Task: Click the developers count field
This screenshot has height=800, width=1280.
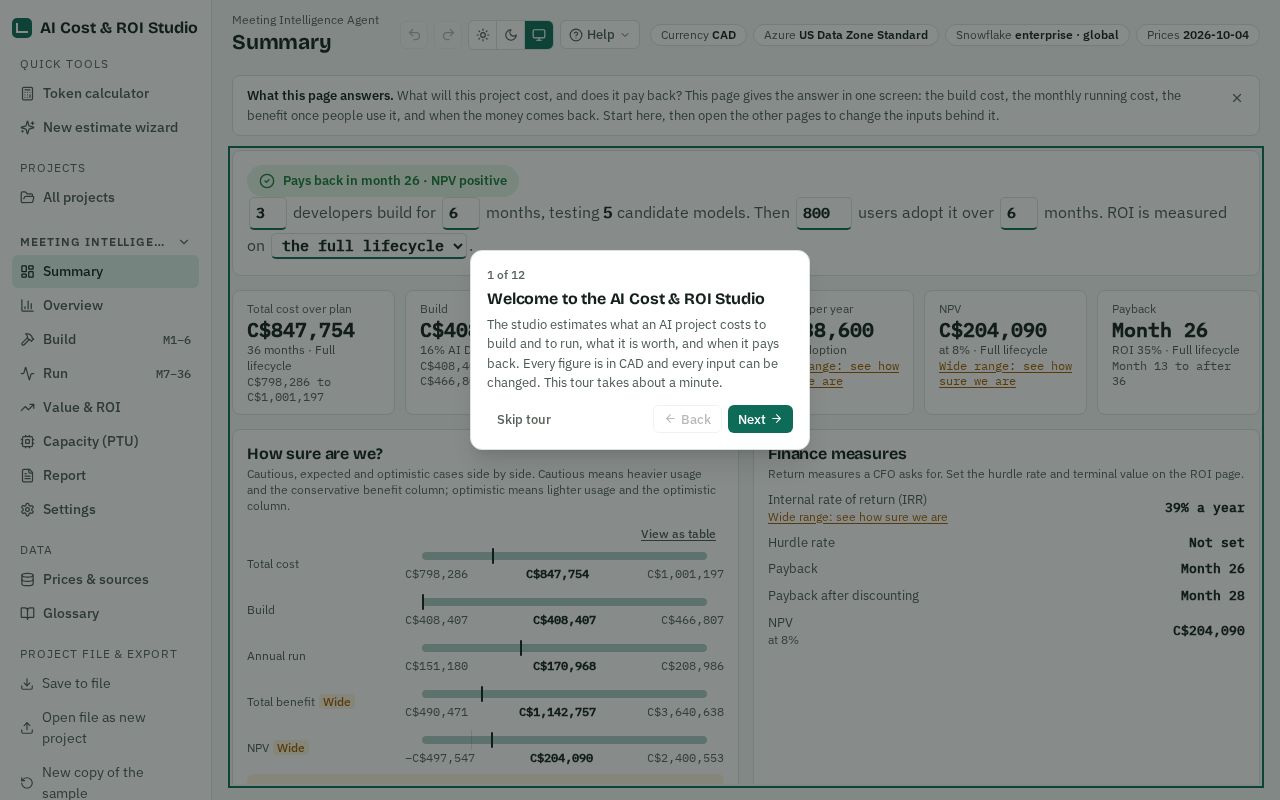Action: [x=268, y=213]
